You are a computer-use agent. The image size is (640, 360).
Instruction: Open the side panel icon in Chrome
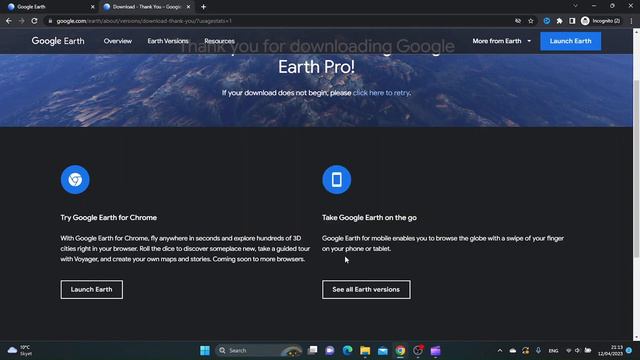click(x=572, y=21)
